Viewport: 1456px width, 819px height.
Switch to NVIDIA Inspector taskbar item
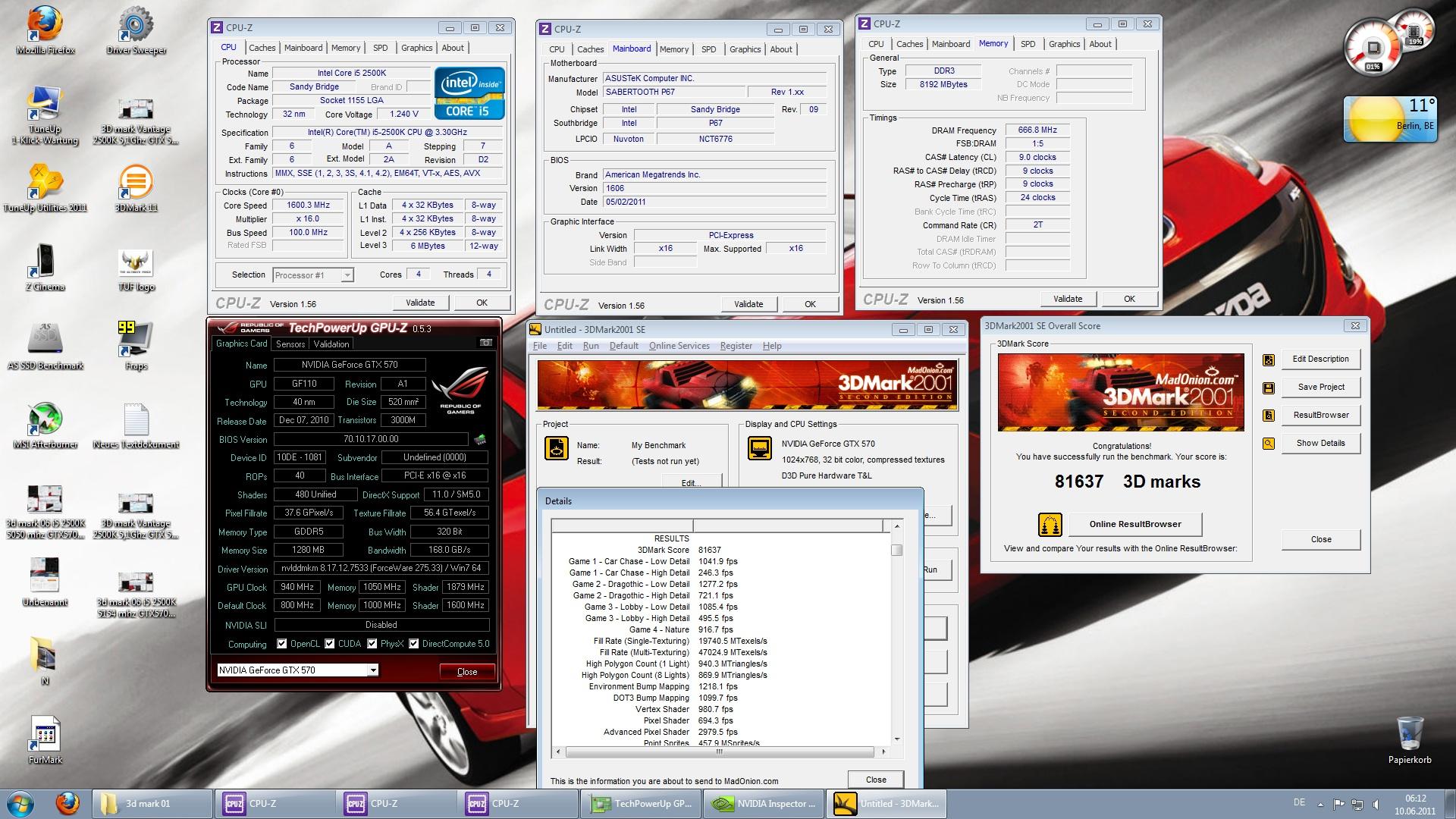[763, 803]
